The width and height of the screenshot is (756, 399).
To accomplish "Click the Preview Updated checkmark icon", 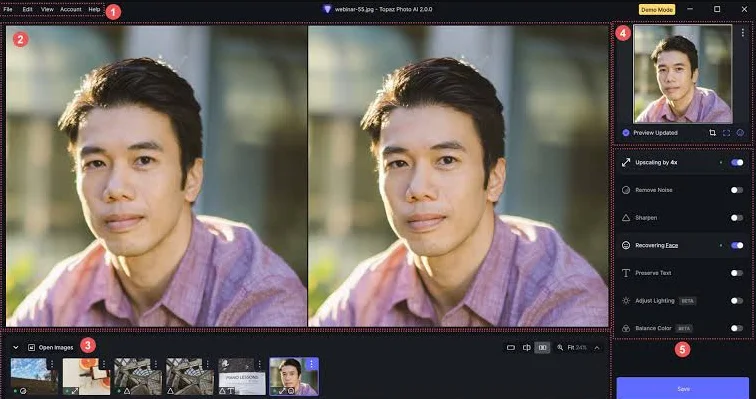I will [626, 133].
